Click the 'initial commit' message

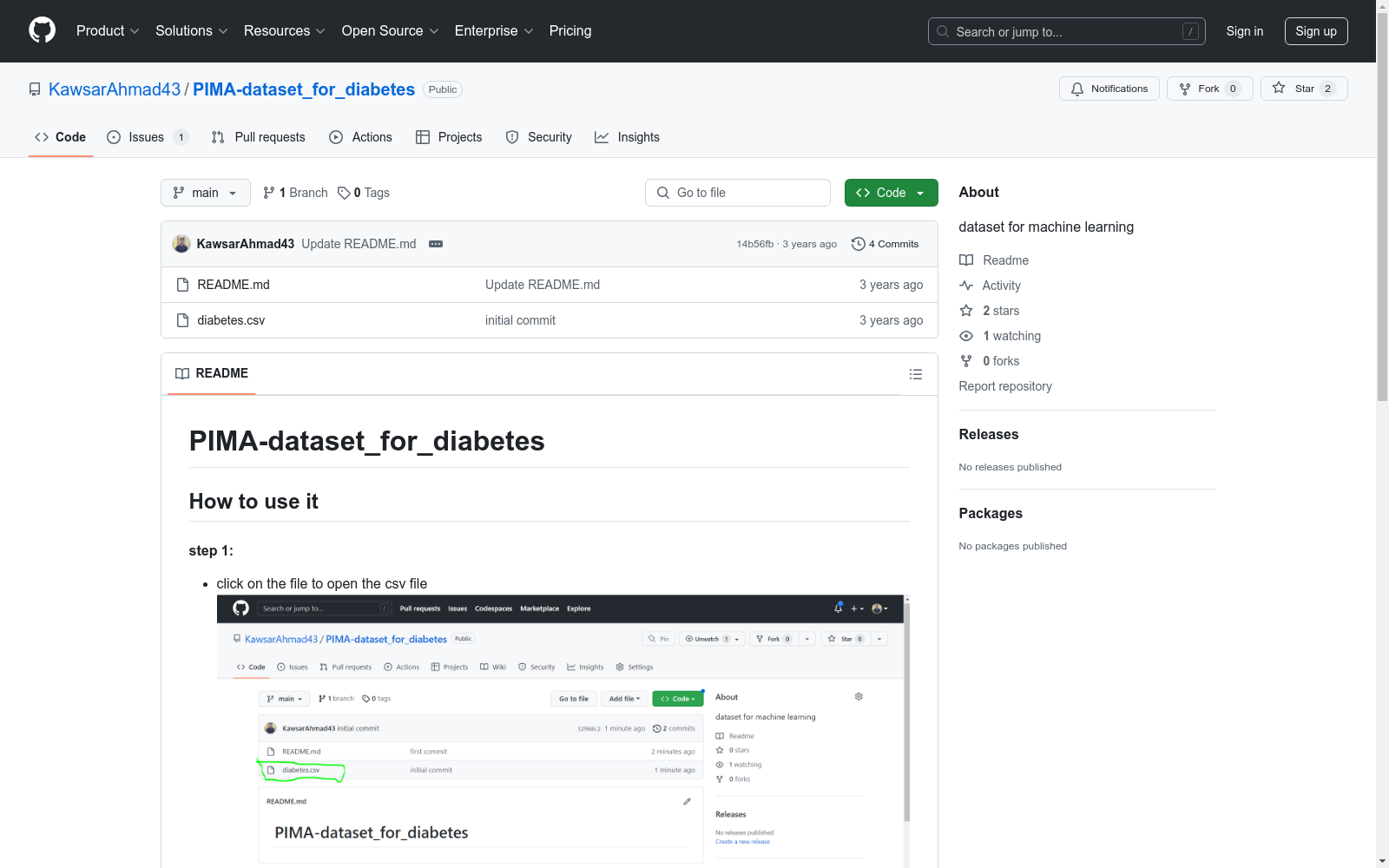(x=520, y=320)
